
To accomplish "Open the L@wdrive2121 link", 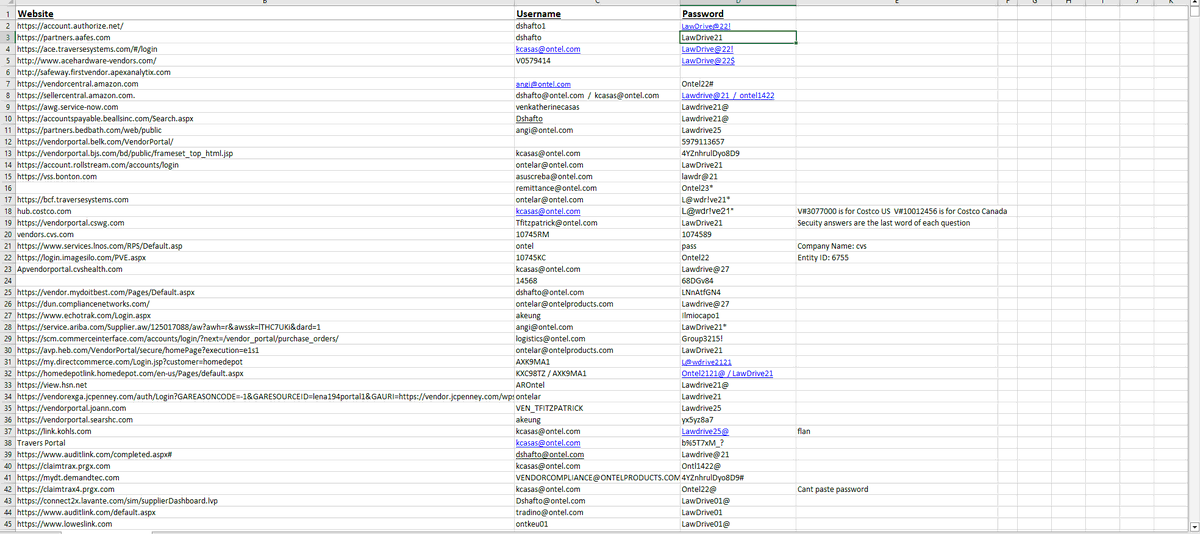I will pos(707,362).
